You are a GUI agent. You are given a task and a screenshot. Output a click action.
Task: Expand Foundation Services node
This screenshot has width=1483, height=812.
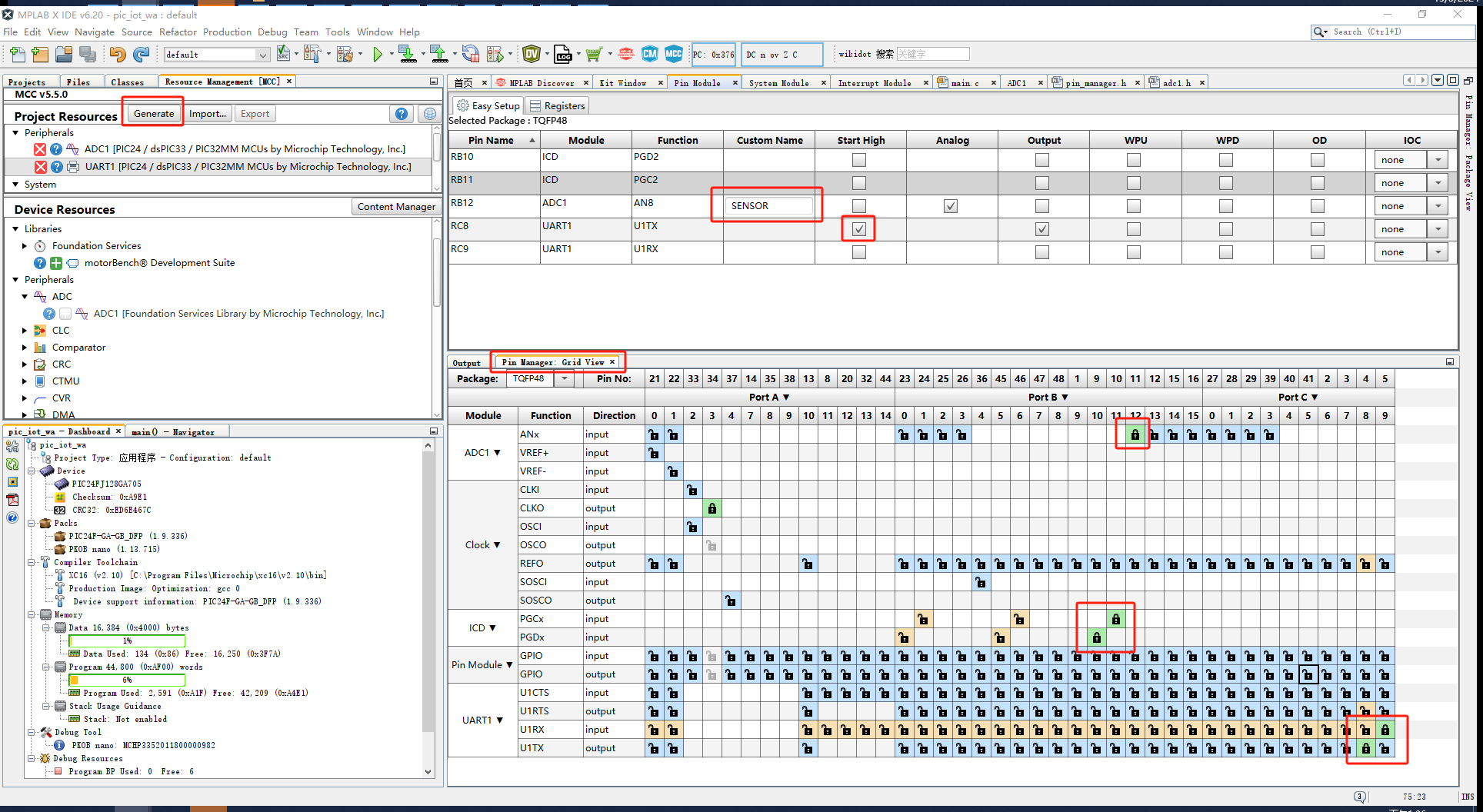point(25,246)
